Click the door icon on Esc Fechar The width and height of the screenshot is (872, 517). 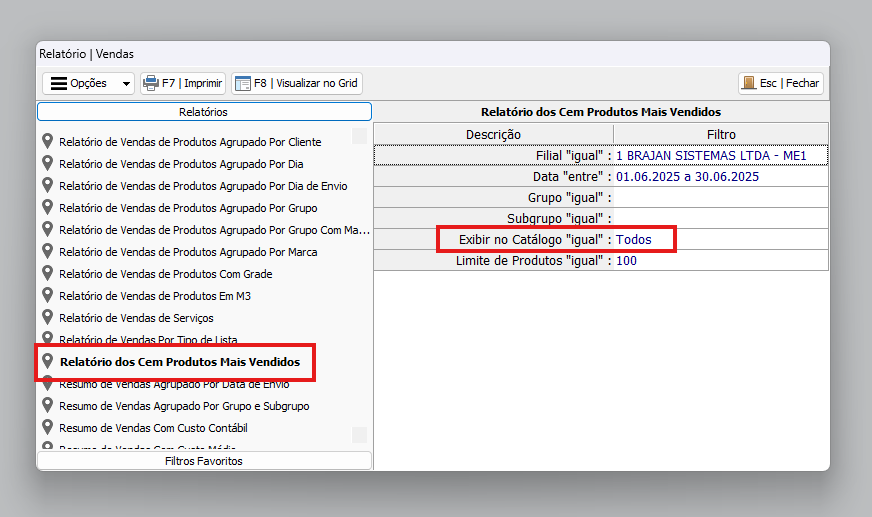(x=748, y=84)
